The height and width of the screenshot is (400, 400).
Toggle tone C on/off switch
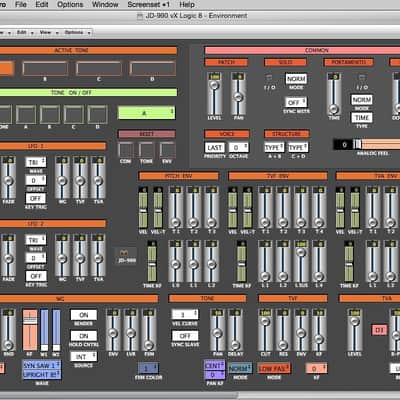click(74, 115)
